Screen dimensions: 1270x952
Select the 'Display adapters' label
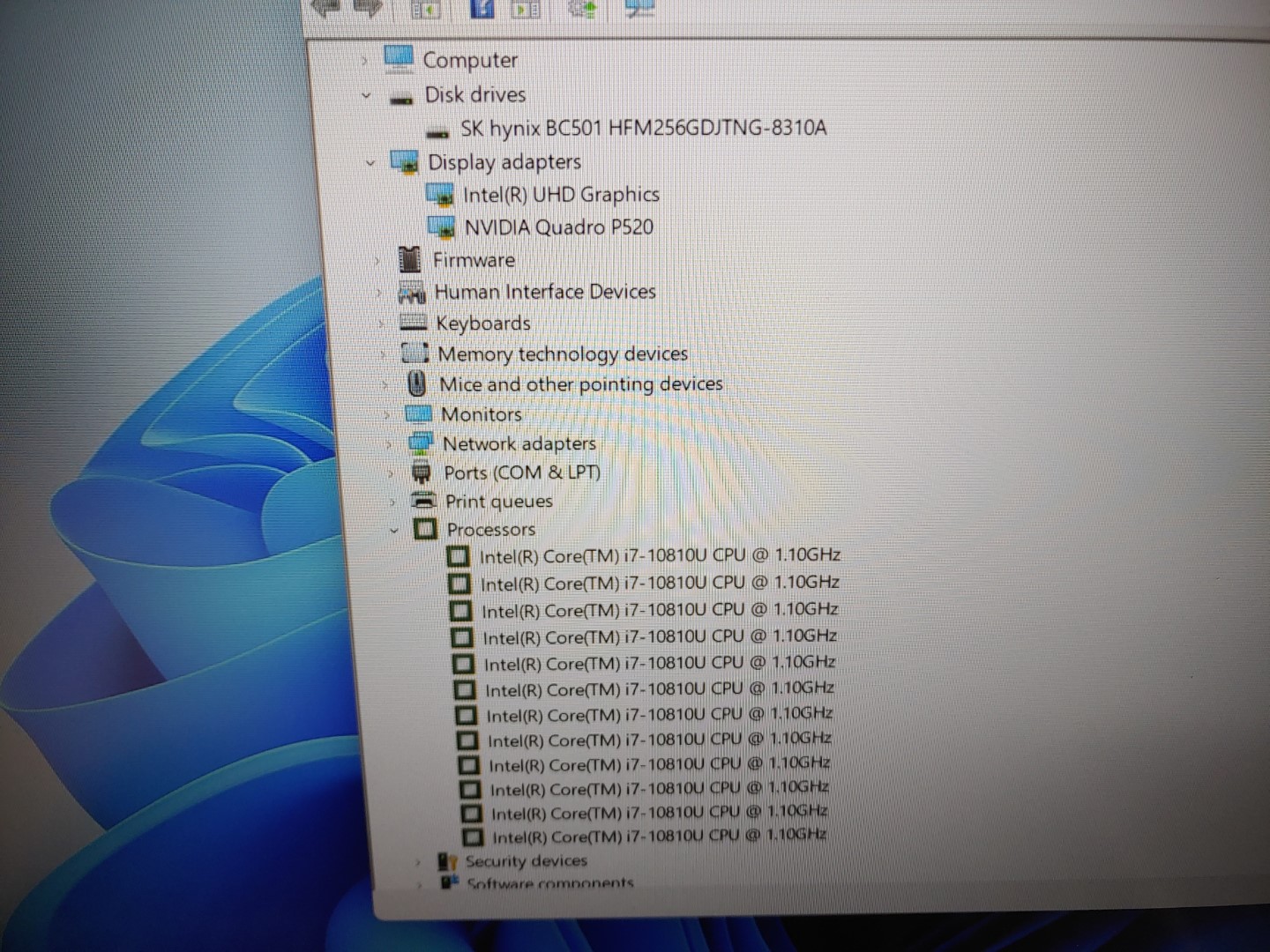tap(504, 162)
